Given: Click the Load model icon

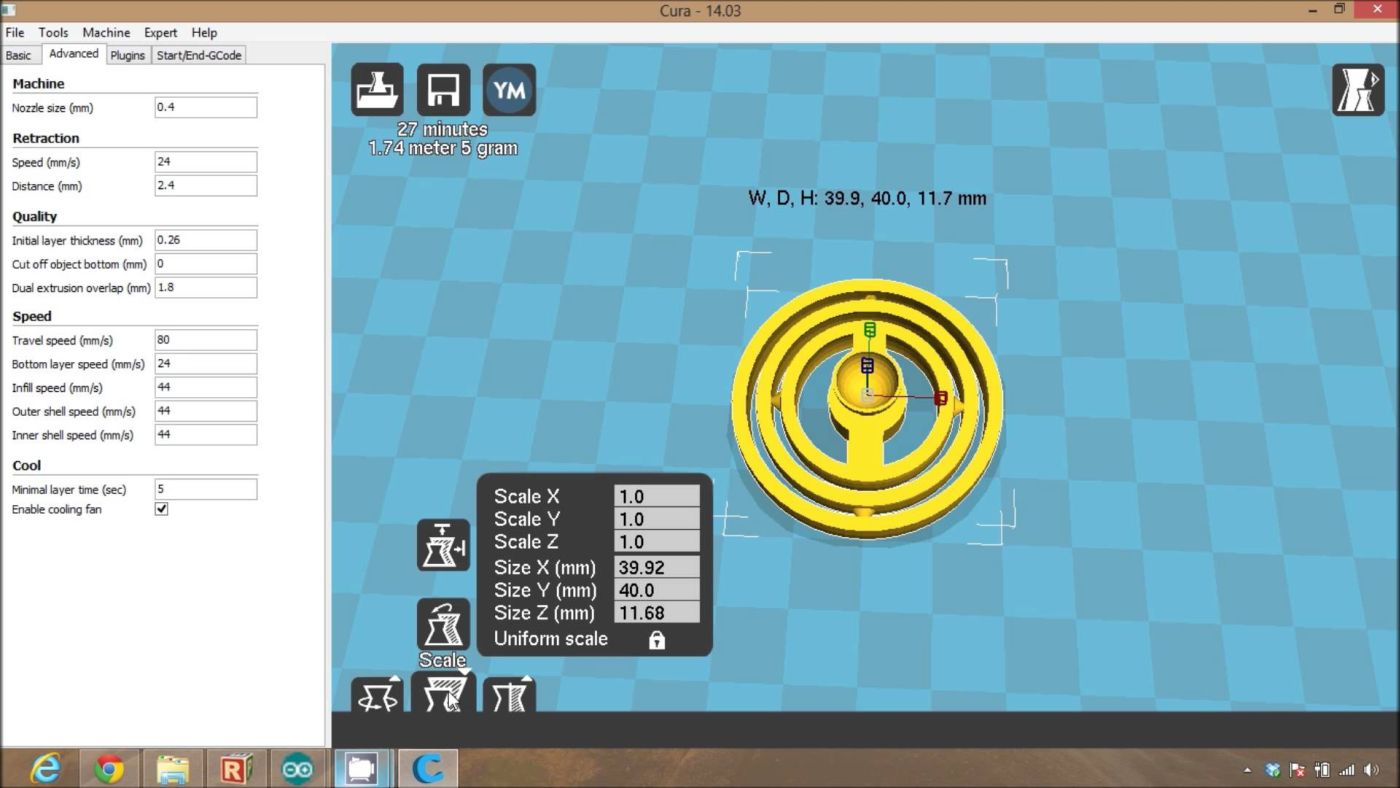Looking at the screenshot, I should (x=377, y=90).
